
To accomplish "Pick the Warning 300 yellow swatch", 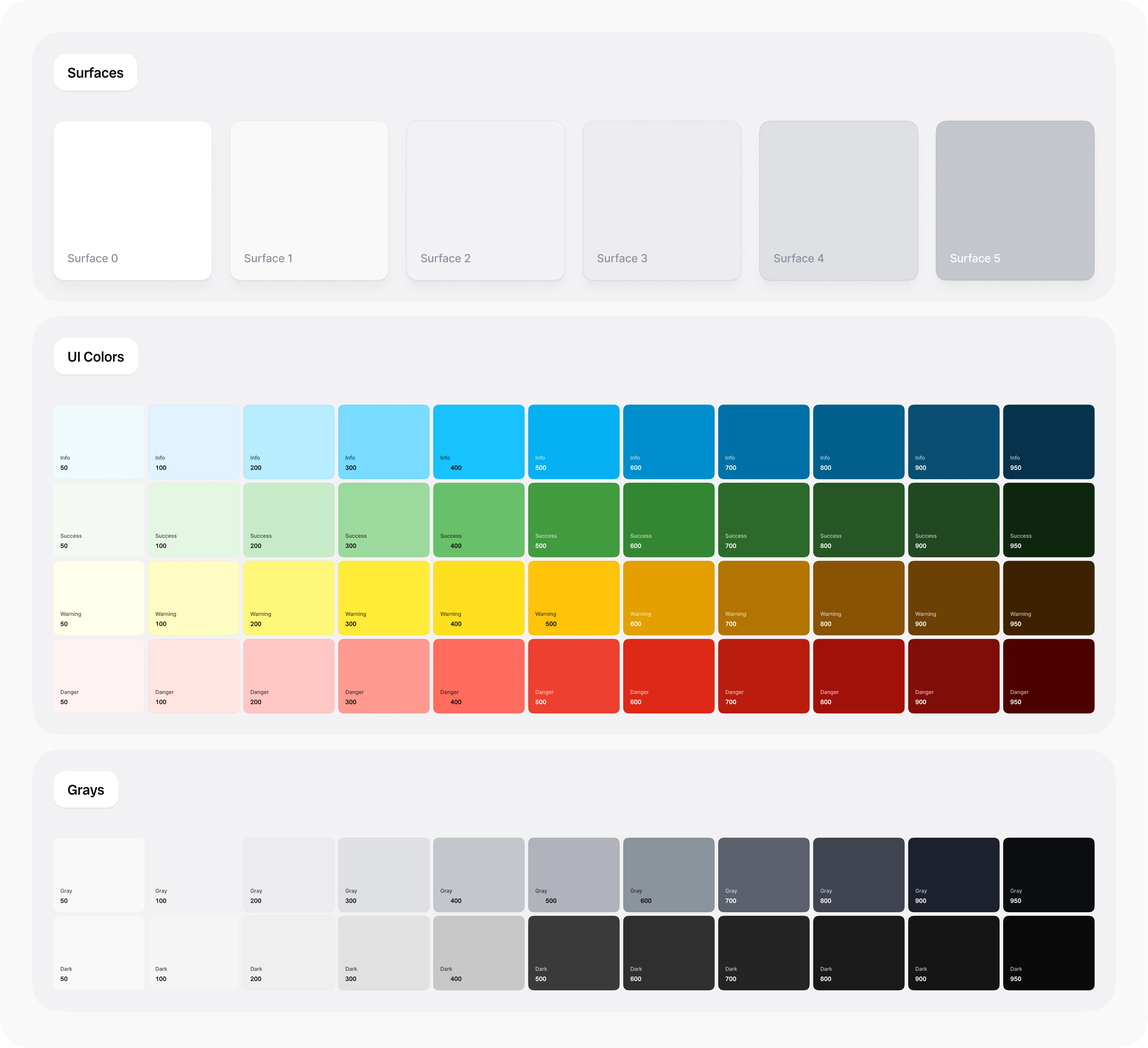I will coord(383,598).
